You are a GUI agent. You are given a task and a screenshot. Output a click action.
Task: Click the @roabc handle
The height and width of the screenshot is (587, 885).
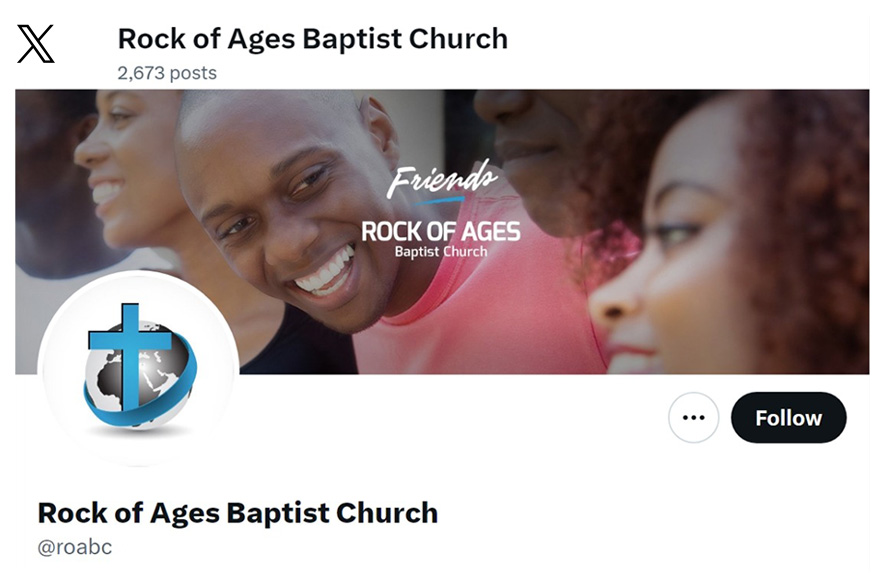(75, 547)
